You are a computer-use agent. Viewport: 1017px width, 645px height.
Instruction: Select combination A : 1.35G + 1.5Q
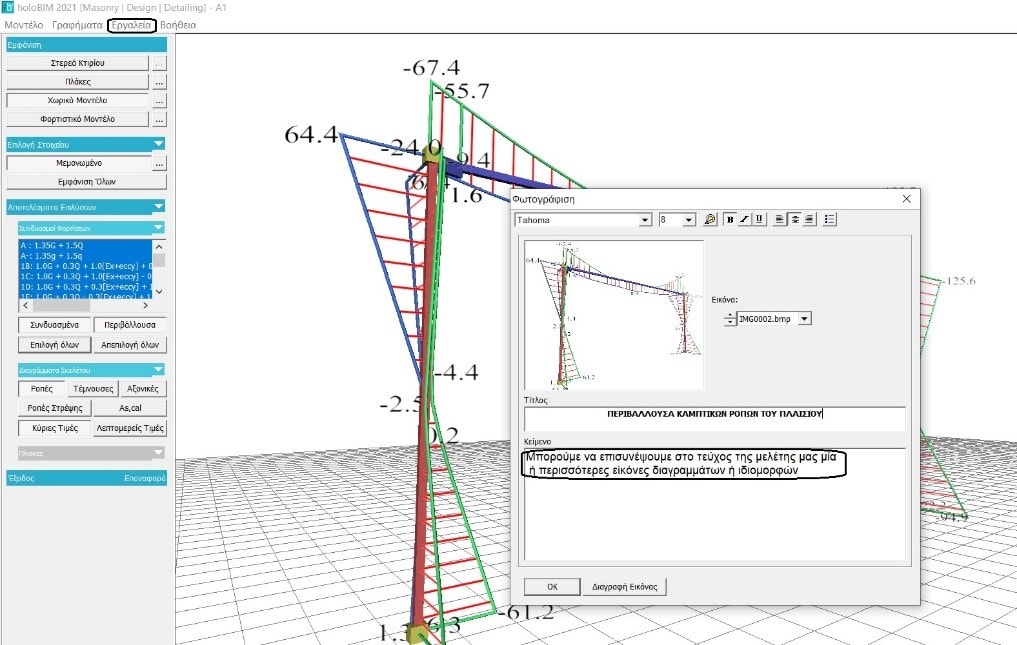pyautogui.click(x=85, y=245)
